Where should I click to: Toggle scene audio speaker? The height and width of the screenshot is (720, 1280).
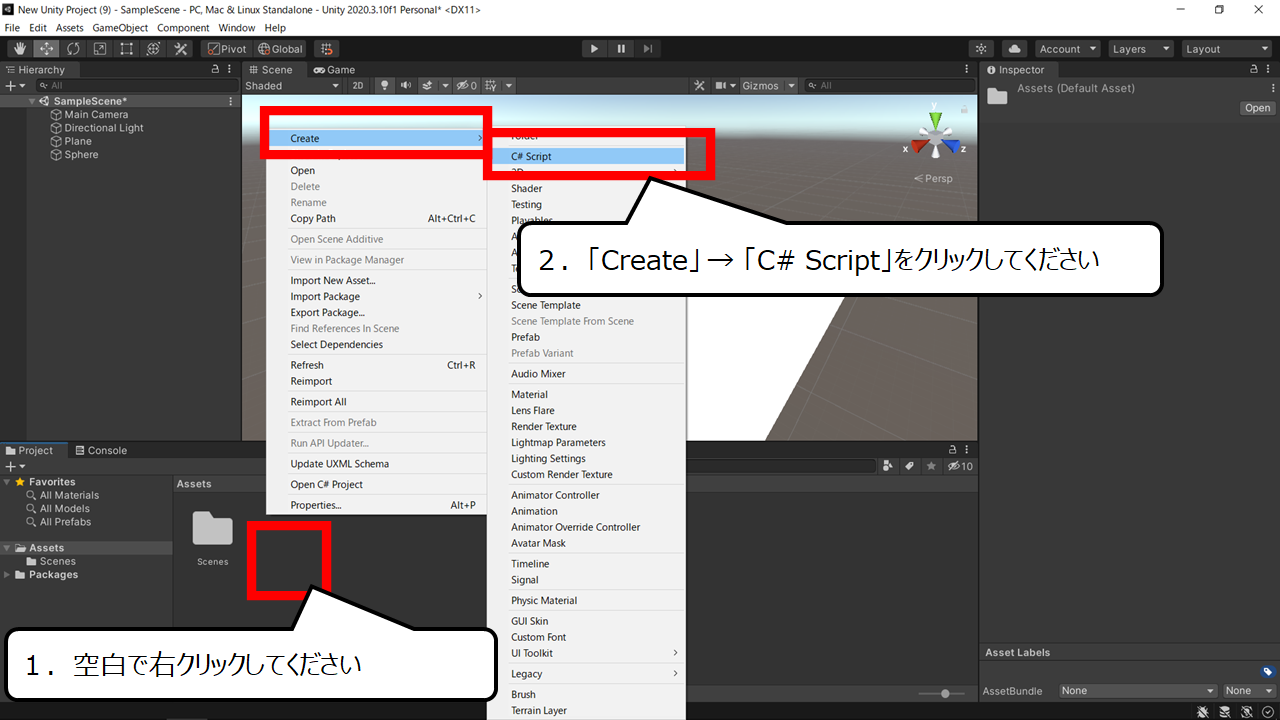point(406,86)
